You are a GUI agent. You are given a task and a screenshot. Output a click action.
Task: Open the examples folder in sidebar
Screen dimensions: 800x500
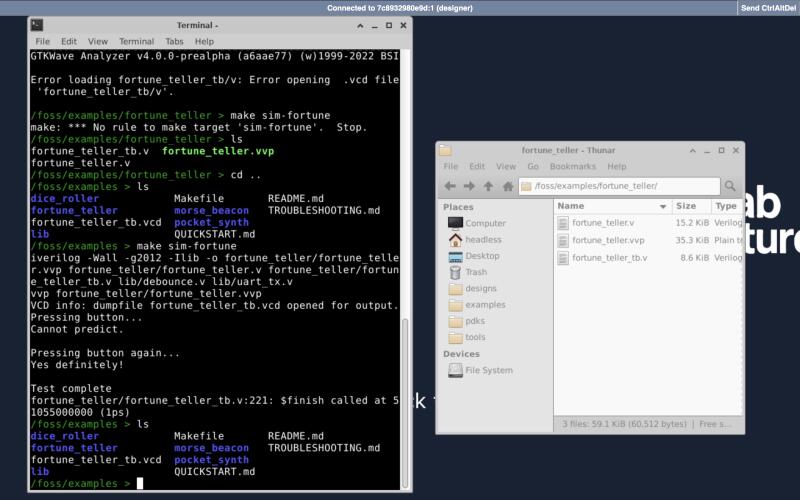(484, 305)
